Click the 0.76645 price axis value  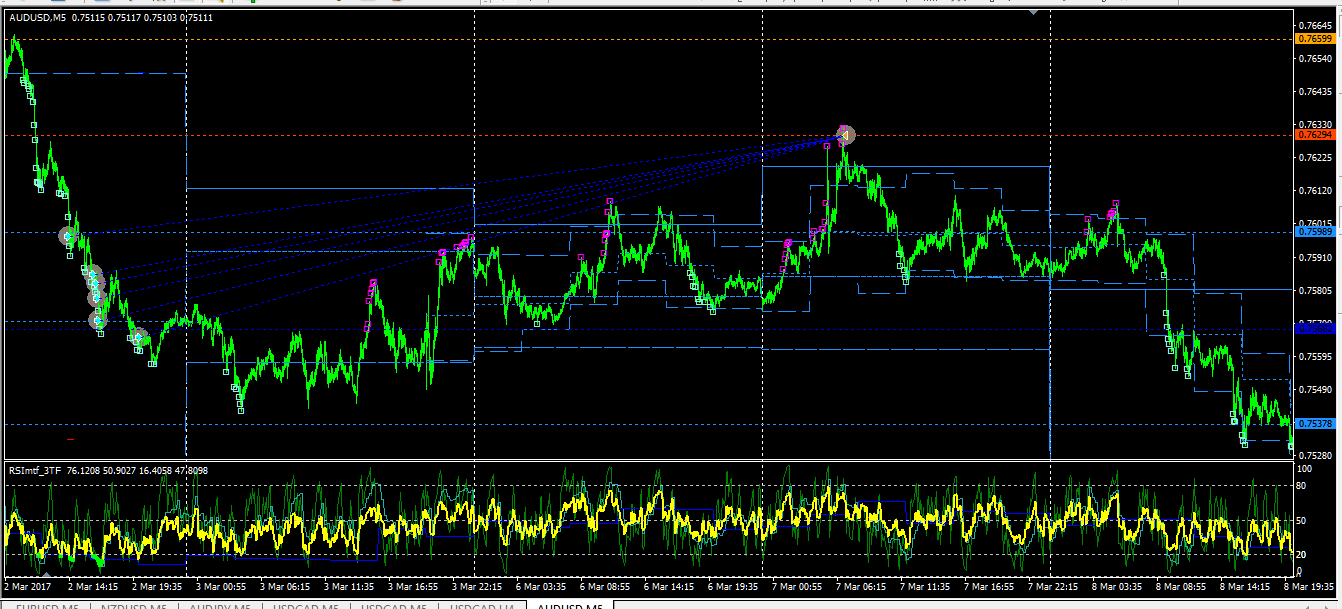[x=1314, y=26]
